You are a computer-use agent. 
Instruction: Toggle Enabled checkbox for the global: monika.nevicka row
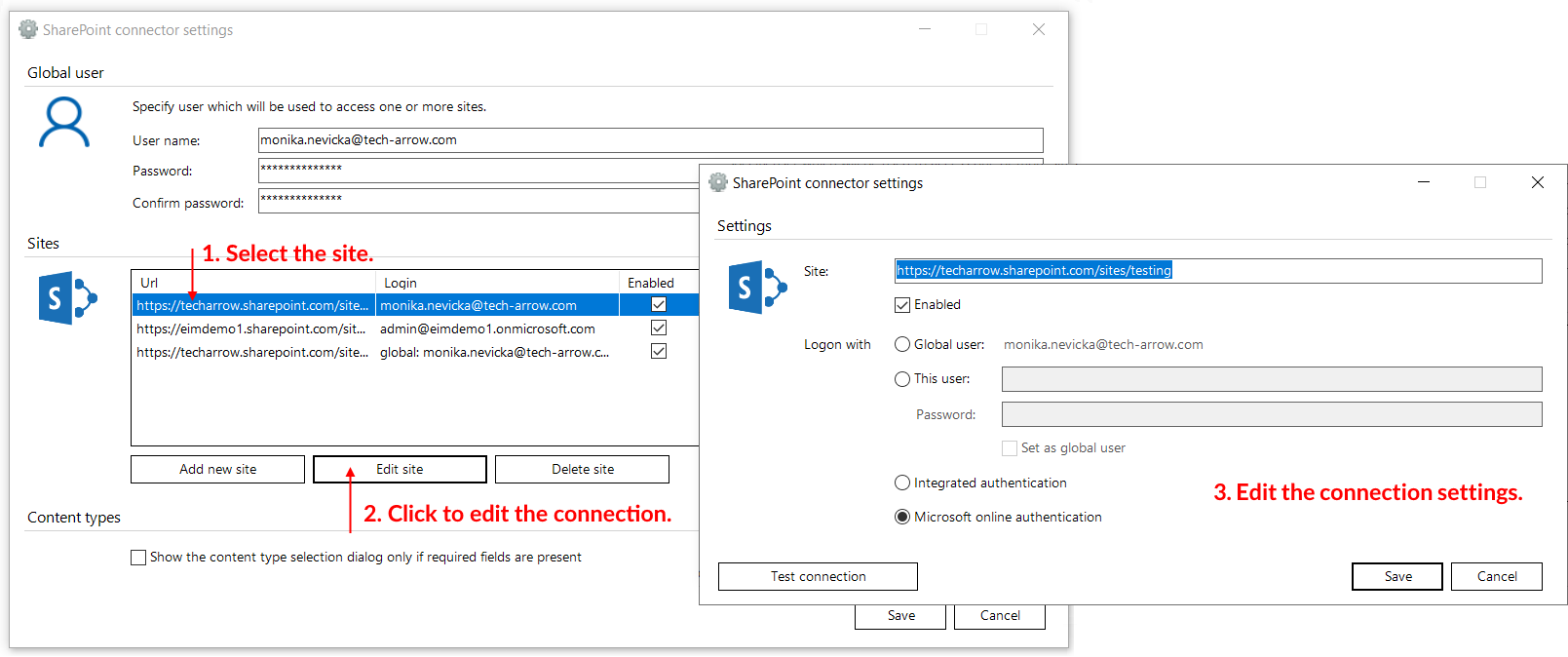point(659,351)
